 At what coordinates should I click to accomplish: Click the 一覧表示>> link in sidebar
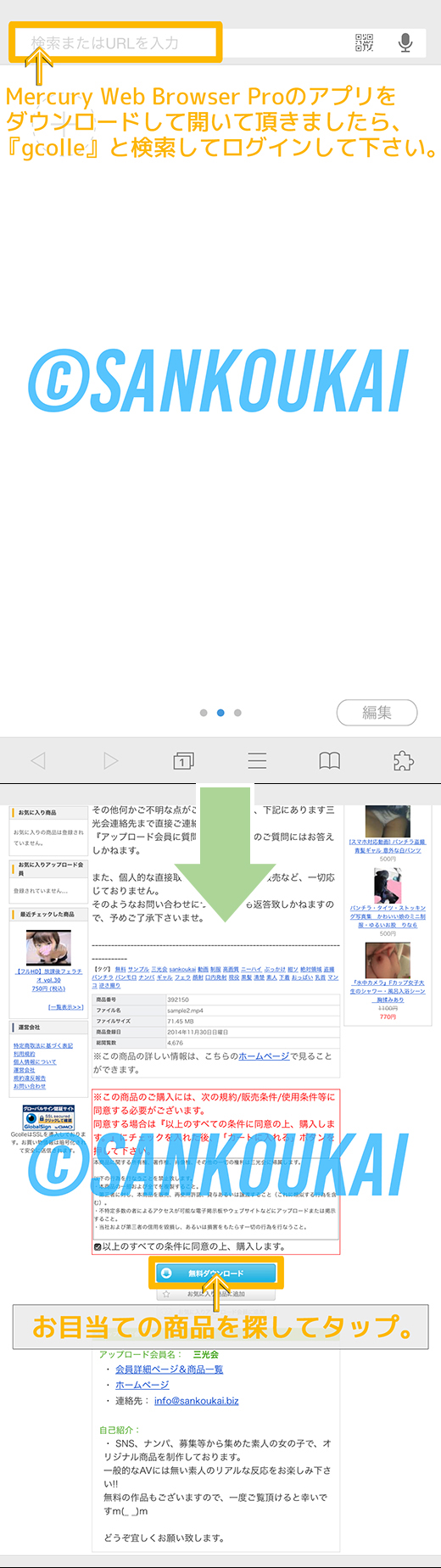[x=65, y=1007]
